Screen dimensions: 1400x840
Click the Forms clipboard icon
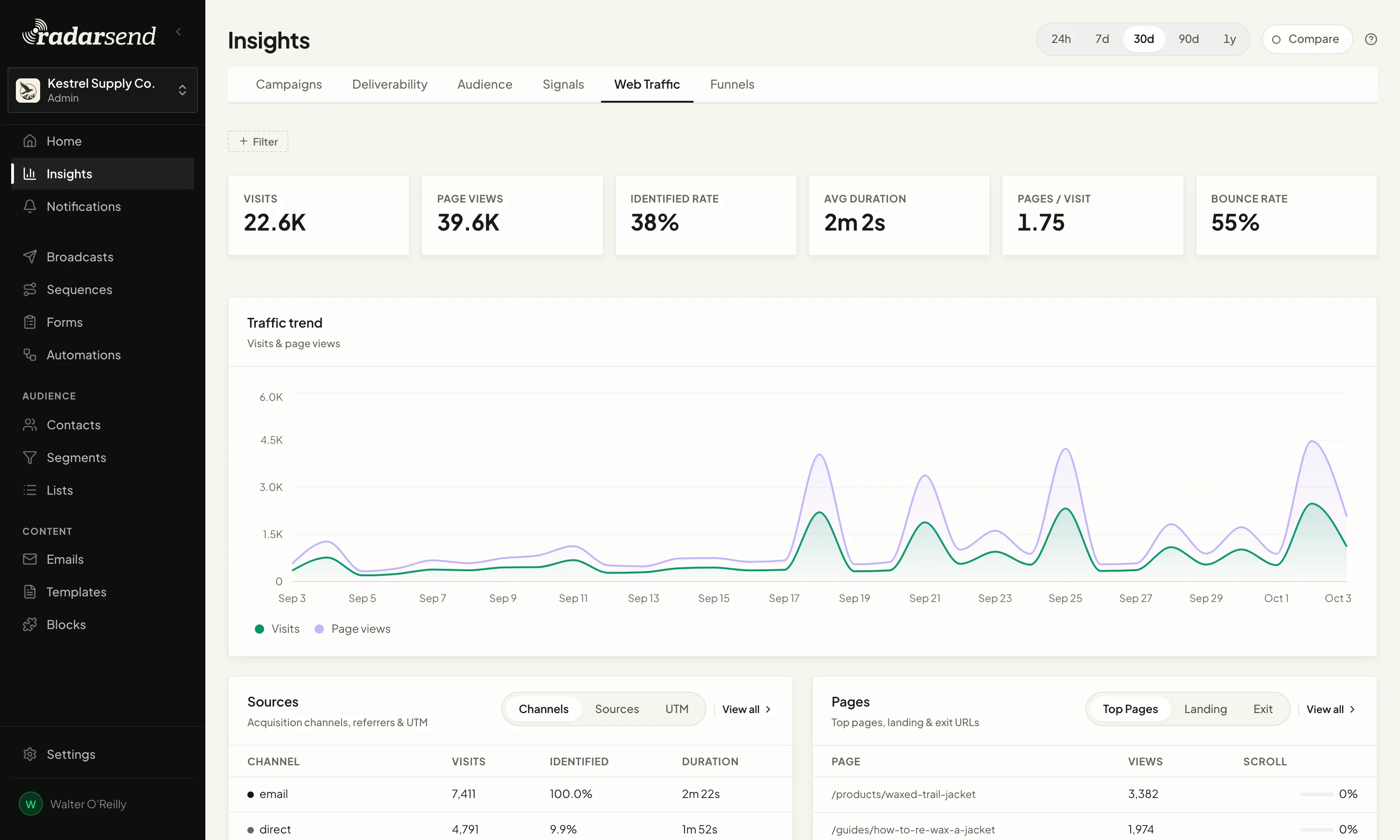click(x=30, y=322)
